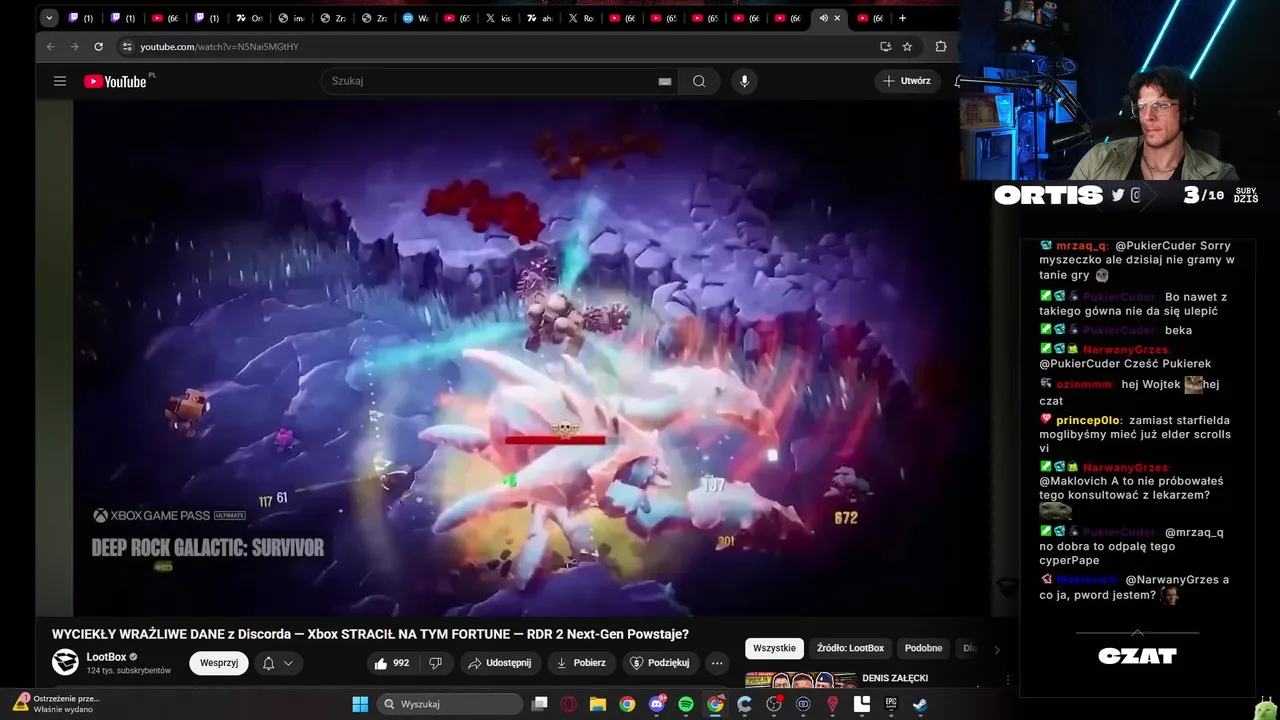Click the install app icon in address bar

[x=885, y=46]
